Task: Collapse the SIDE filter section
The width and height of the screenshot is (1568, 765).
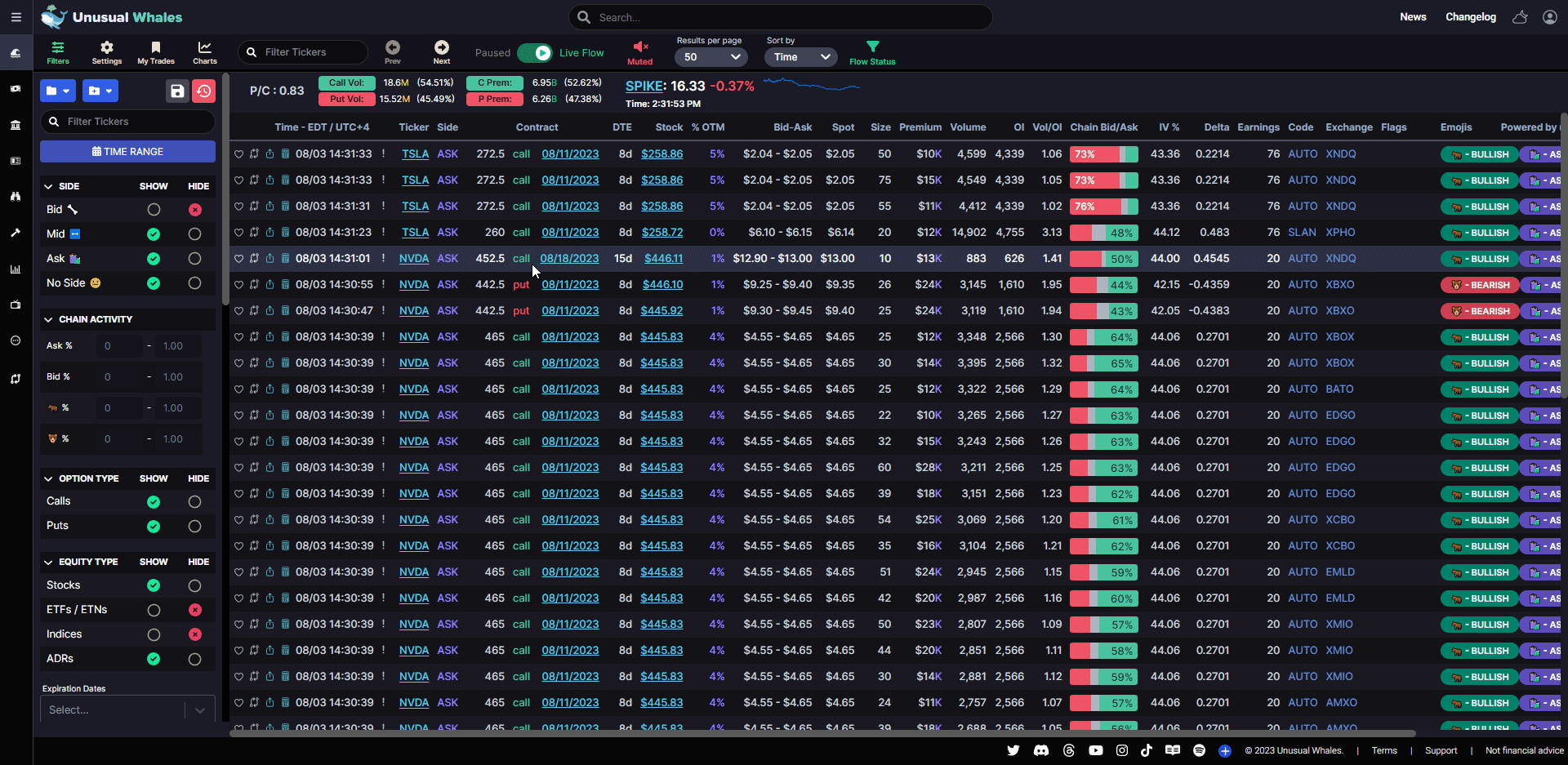Action: click(48, 186)
